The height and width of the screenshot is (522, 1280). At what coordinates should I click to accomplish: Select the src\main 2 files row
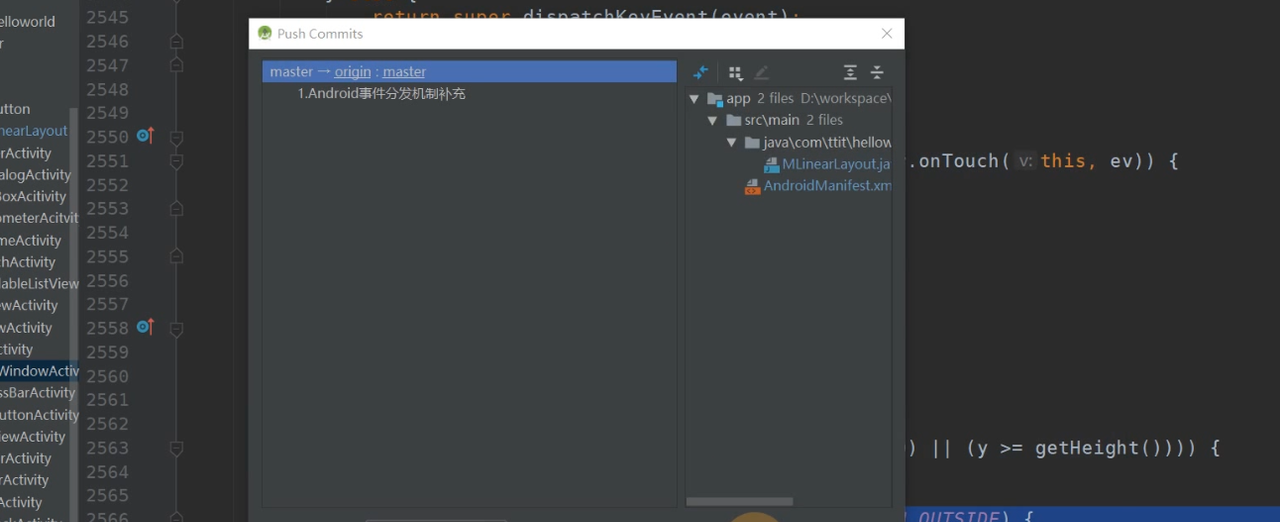789,120
